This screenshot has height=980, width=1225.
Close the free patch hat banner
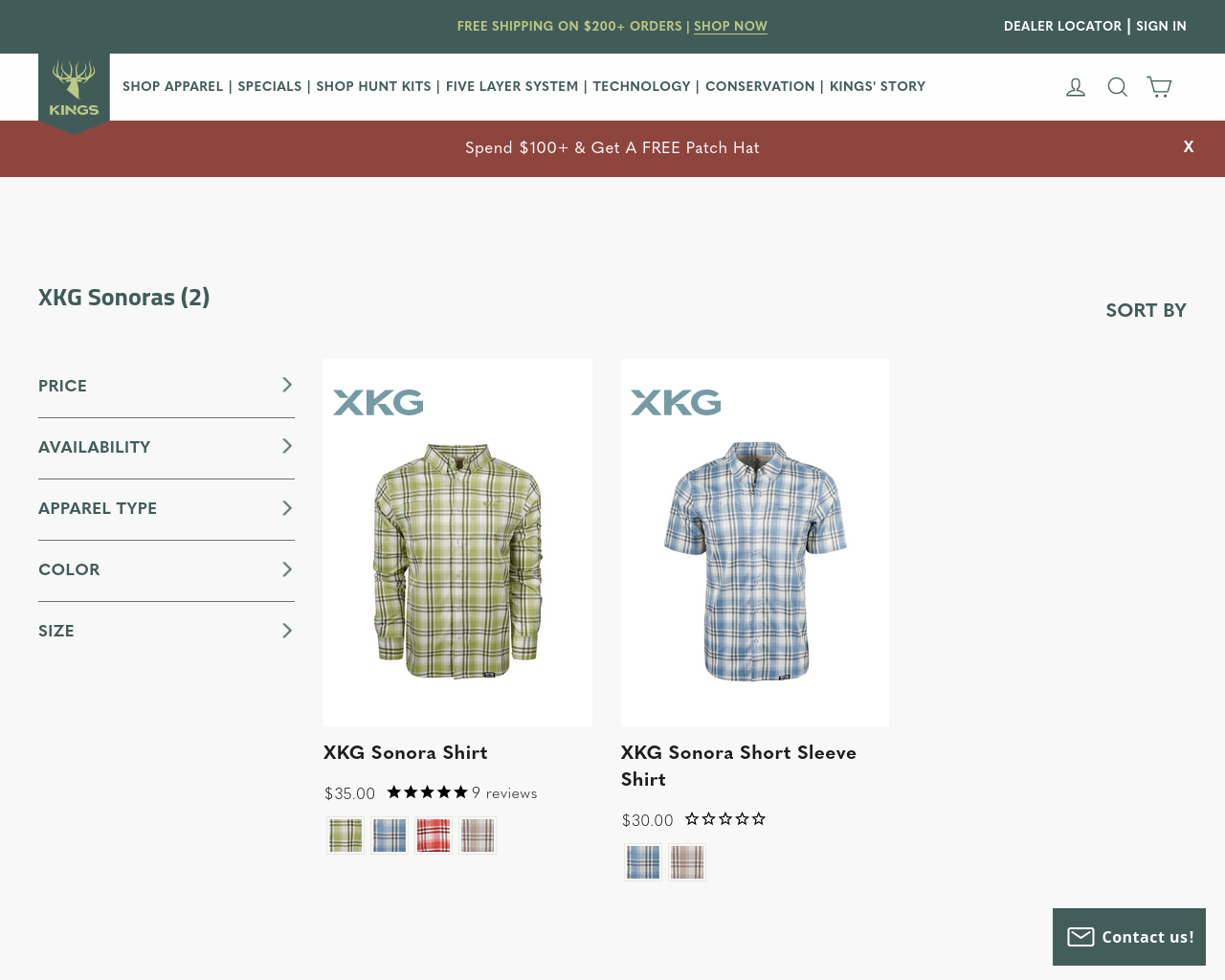1189,146
